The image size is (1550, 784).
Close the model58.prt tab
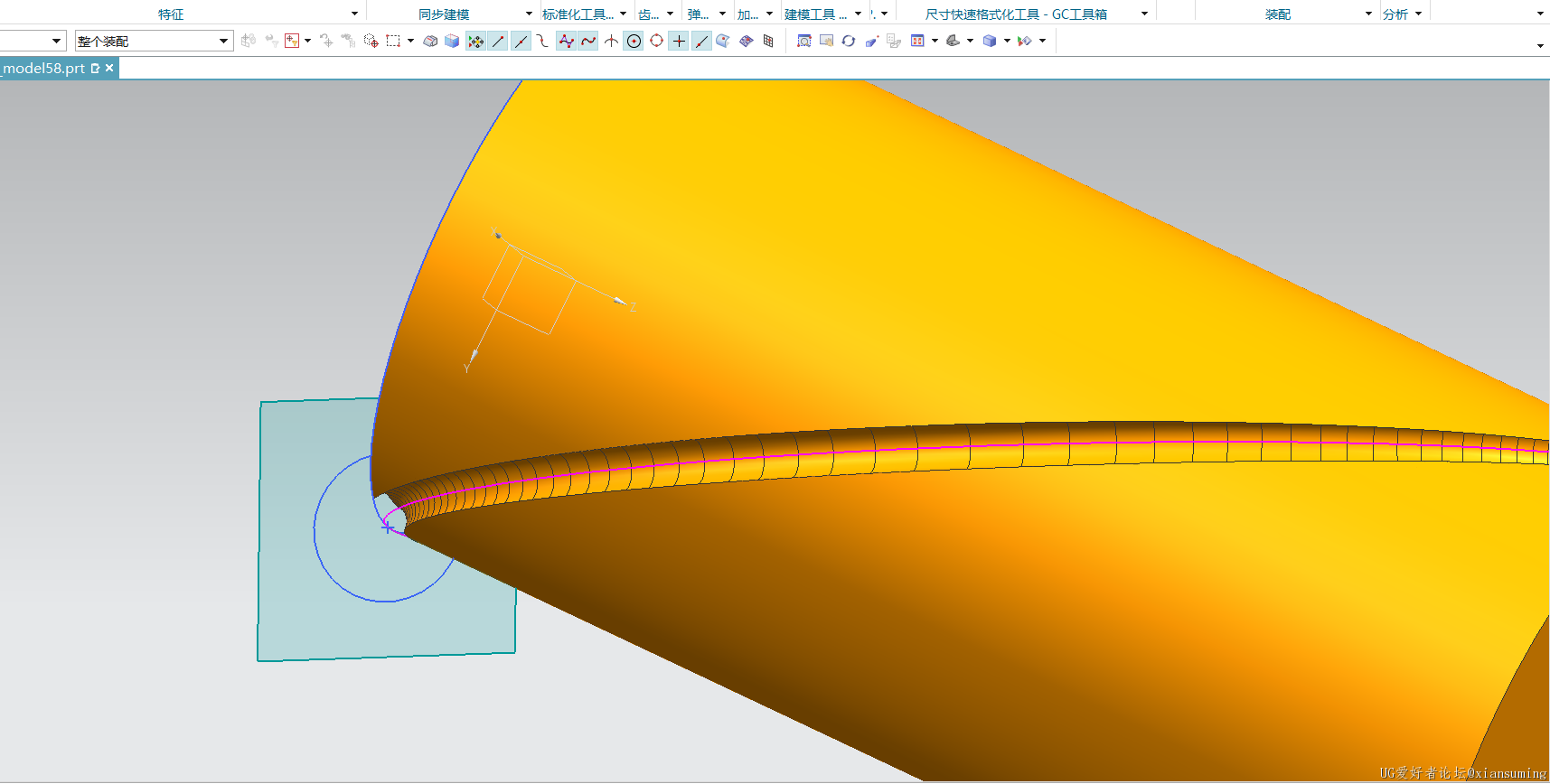109,68
